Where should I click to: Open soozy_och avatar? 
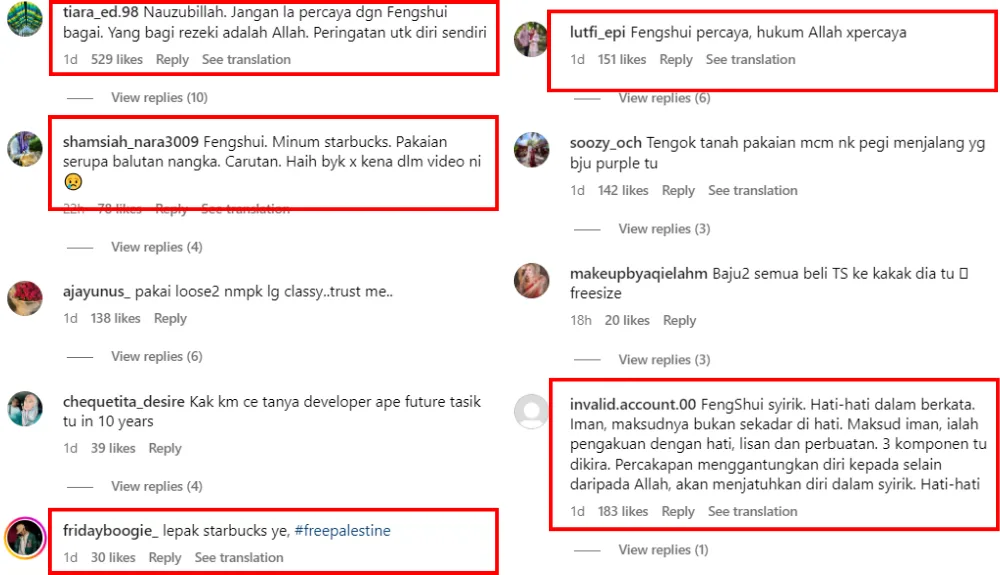point(531,150)
